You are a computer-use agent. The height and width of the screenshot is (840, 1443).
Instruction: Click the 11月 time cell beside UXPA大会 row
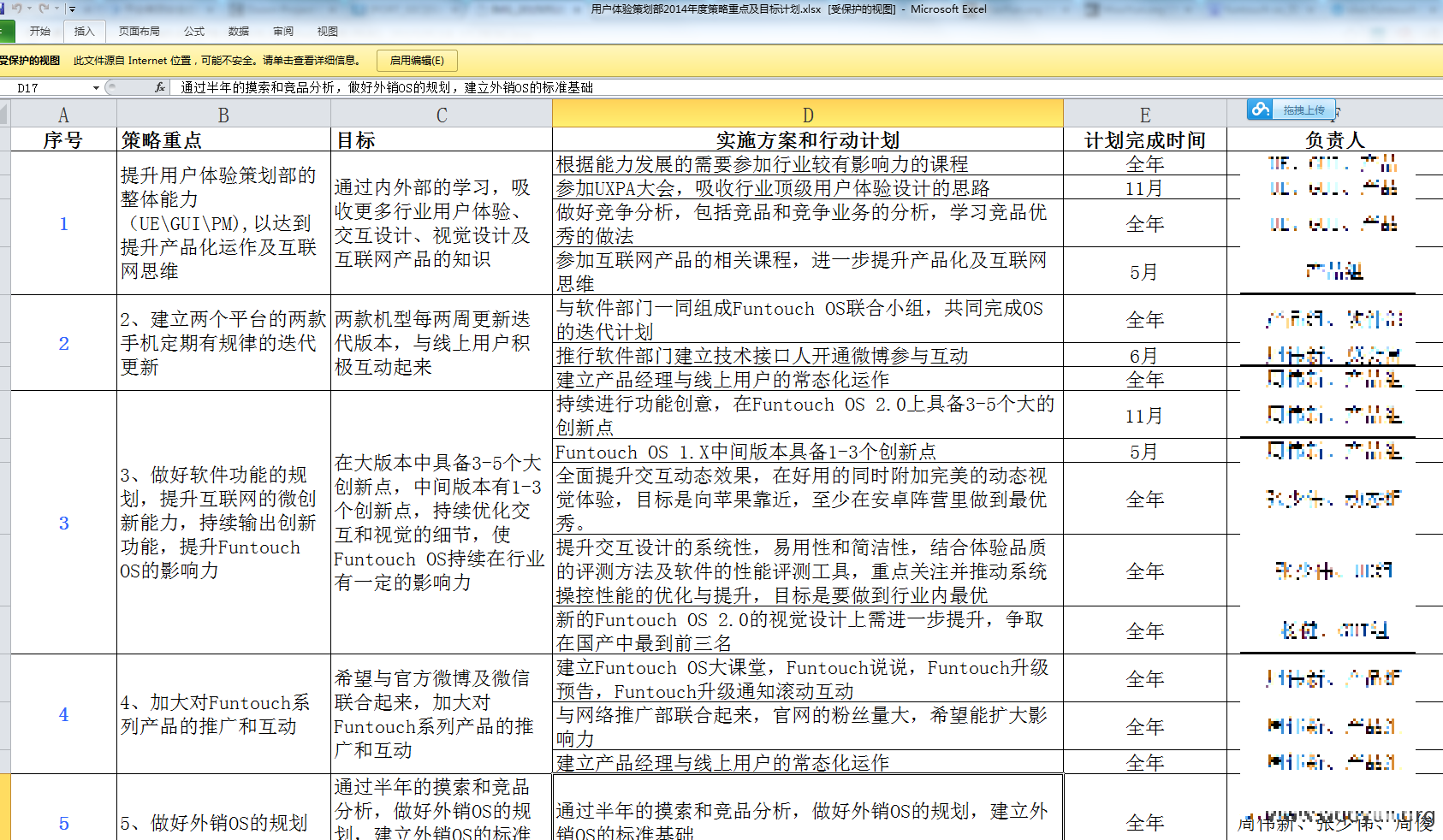pos(1145,187)
